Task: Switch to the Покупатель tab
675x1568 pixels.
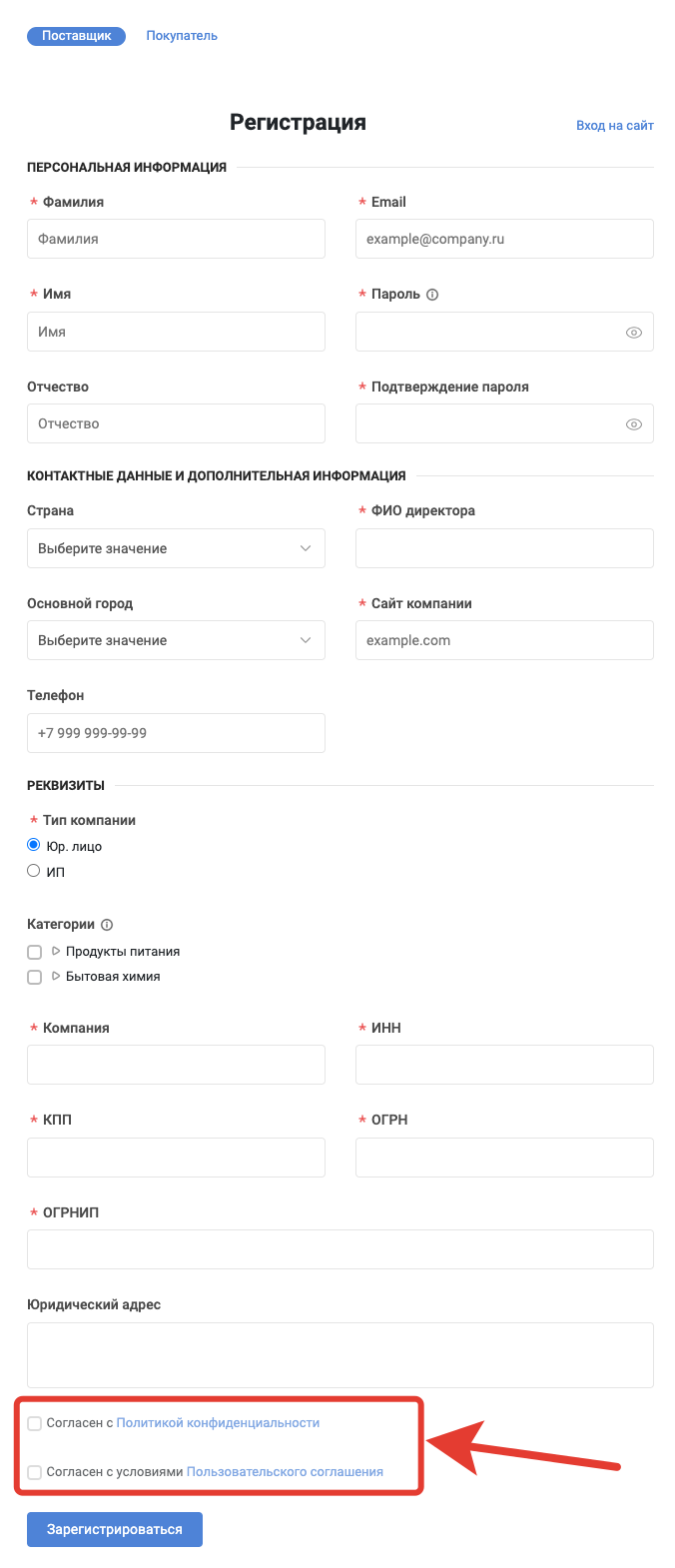Action: (182, 36)
